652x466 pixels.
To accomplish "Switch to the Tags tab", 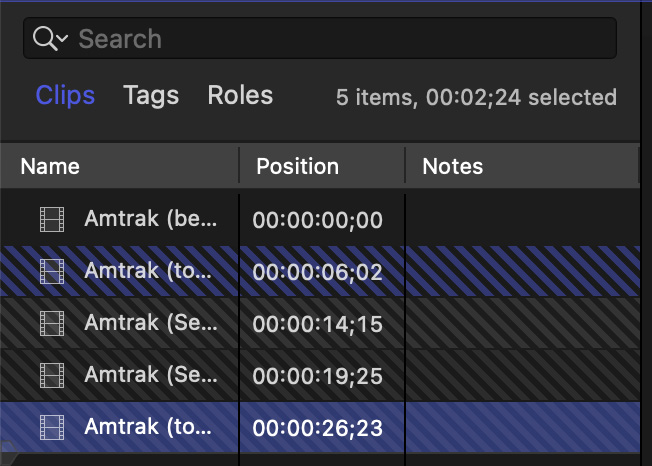I will click(151, 96).
